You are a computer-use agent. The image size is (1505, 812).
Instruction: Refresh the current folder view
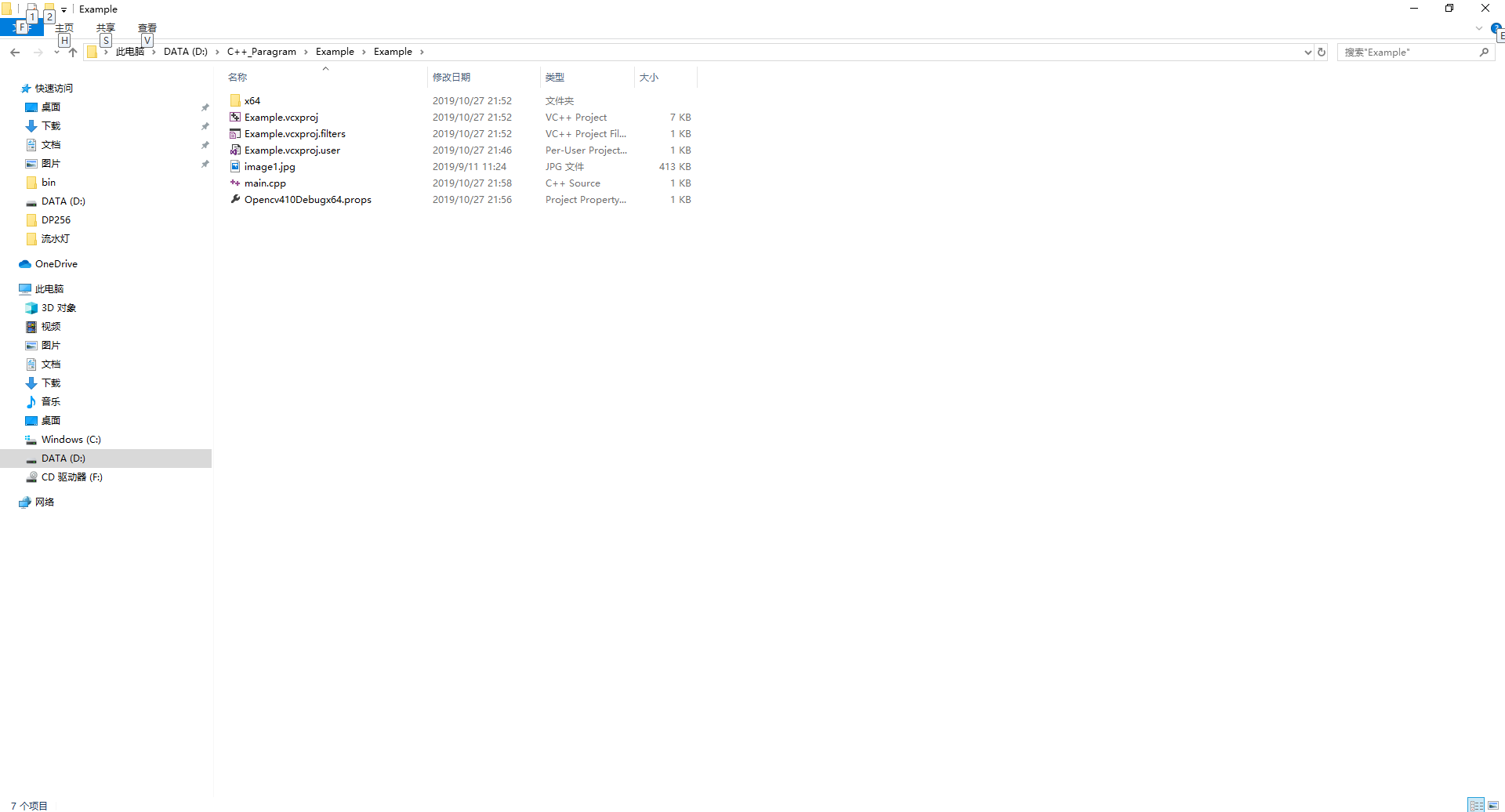1322,52
